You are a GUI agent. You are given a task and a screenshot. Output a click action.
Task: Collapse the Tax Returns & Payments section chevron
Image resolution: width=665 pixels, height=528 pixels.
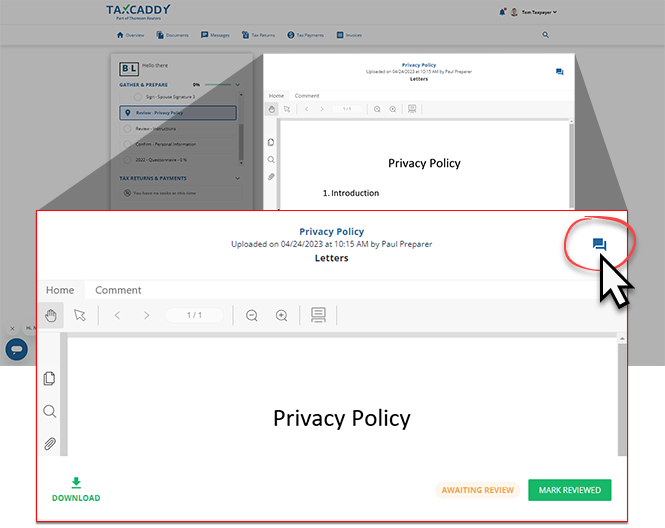click(238, 178)
